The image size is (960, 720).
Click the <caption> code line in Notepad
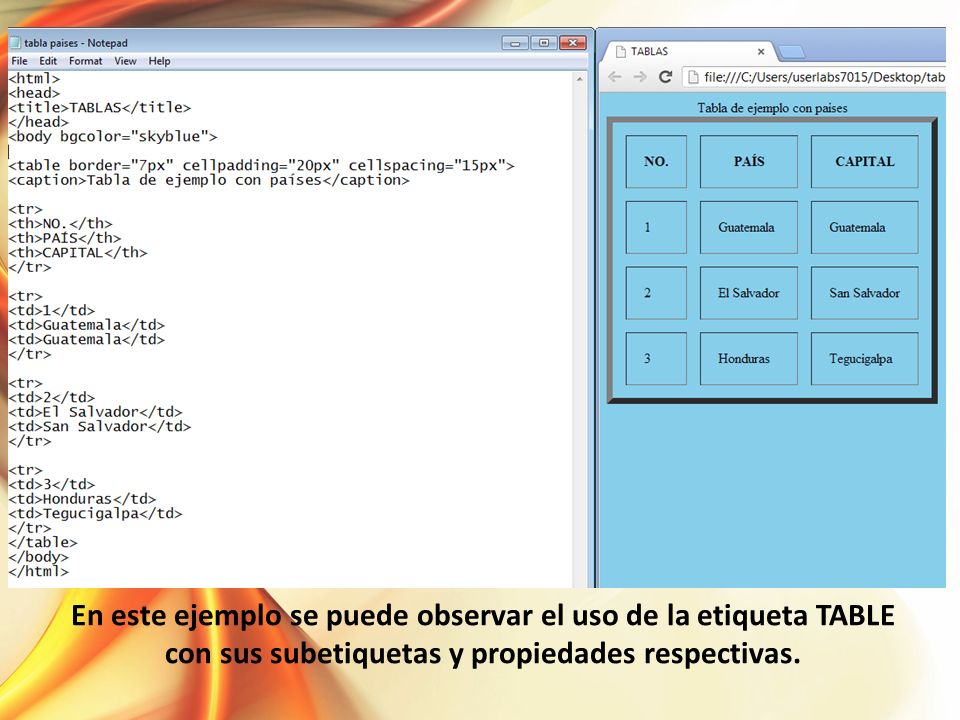[x=209, y=180]
